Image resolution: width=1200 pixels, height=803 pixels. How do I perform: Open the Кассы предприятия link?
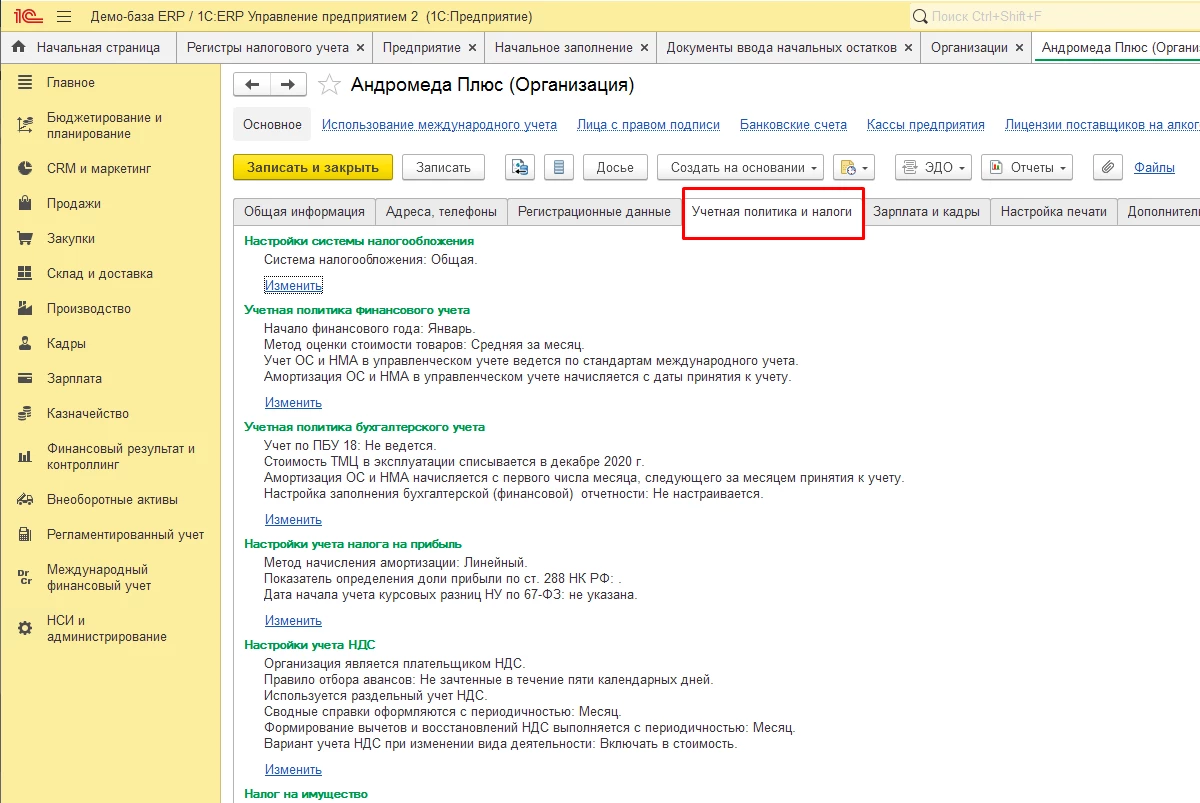click(926, 125)
